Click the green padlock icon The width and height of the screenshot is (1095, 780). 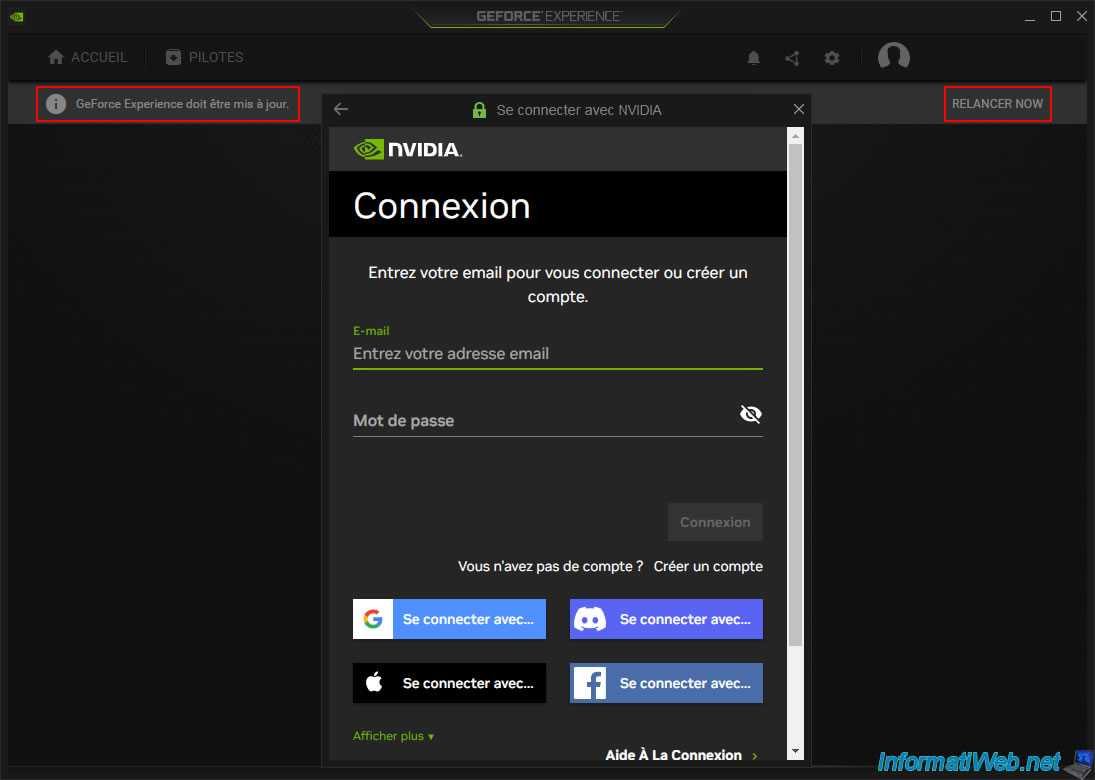[479, 110]
